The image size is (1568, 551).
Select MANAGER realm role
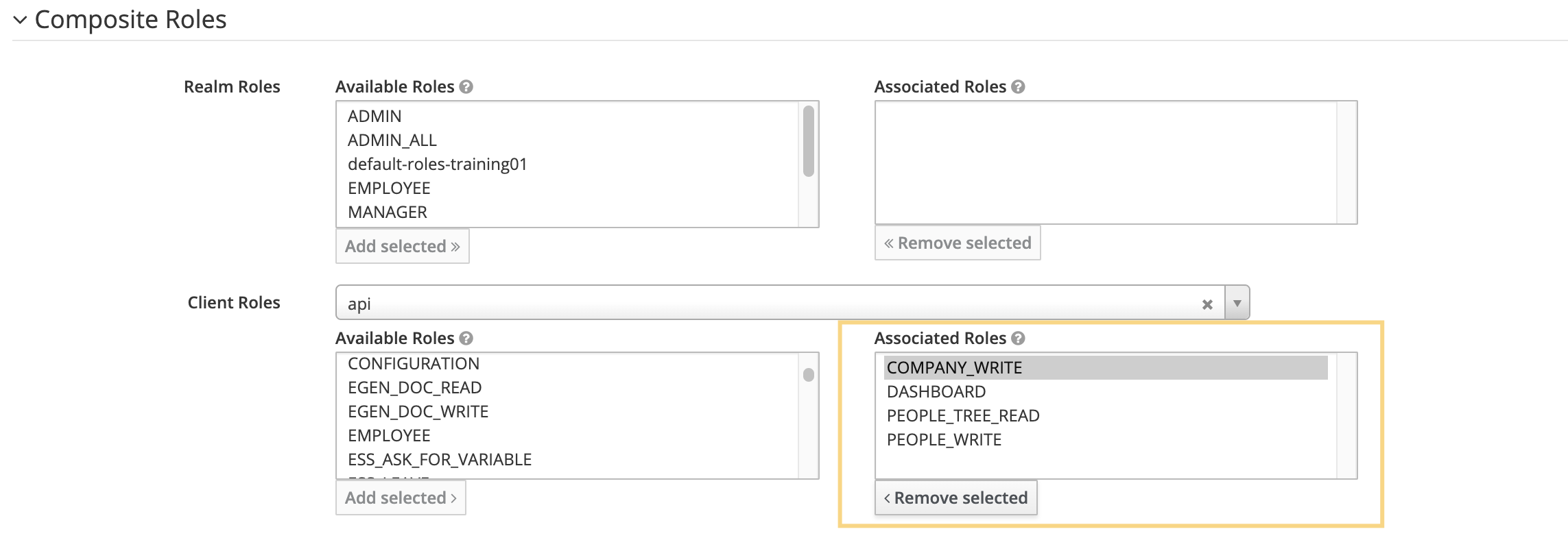(388, 212)
